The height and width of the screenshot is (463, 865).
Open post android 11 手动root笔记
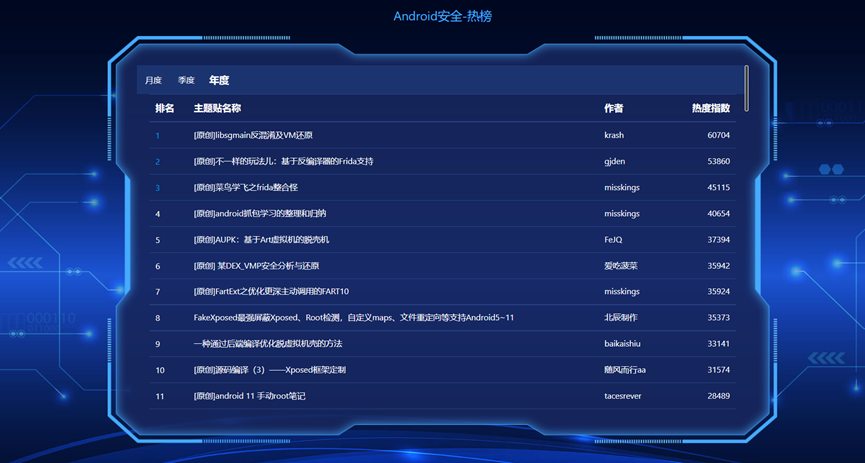pos(249,396)
